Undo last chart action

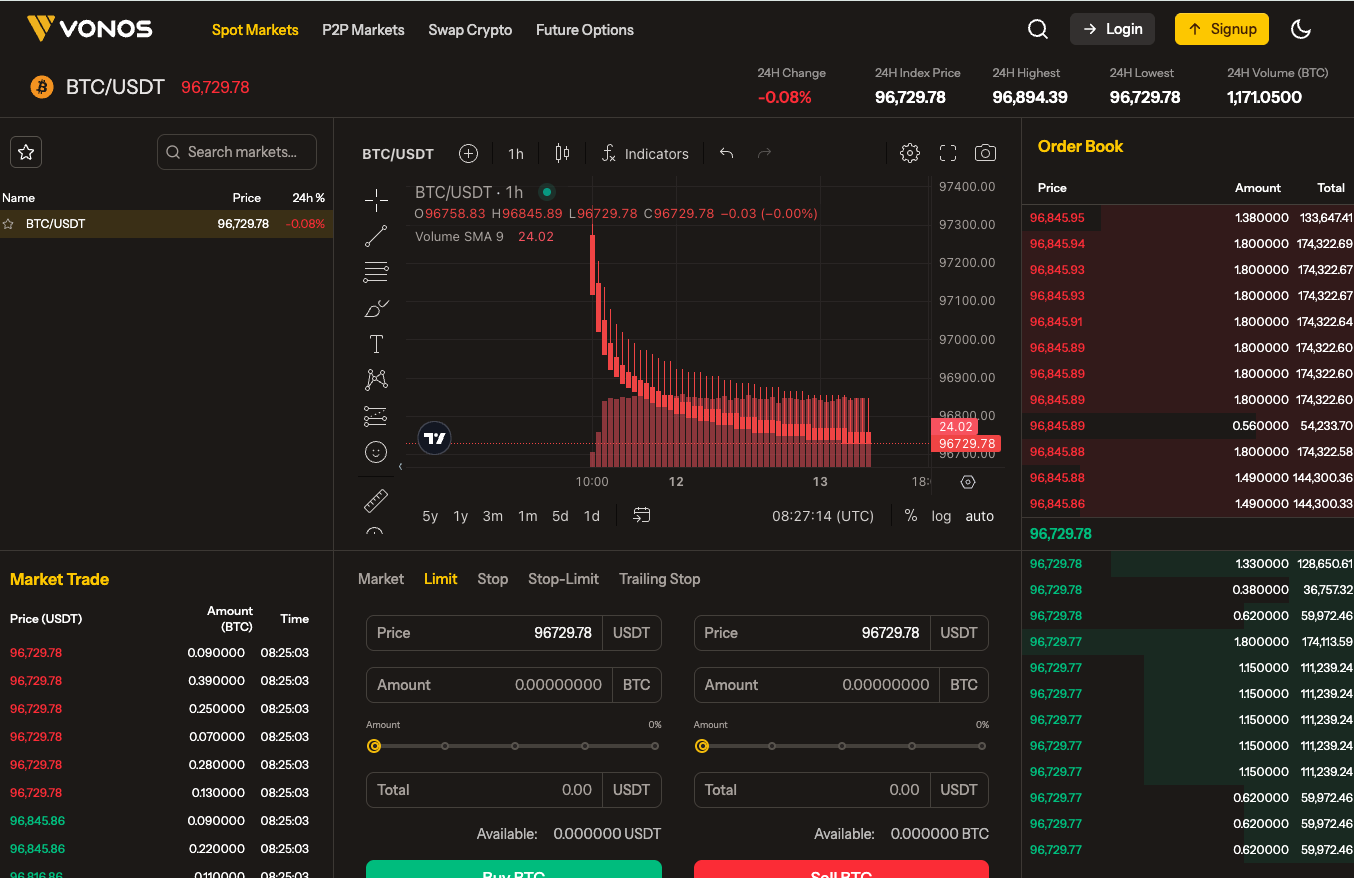click(x=727, y=153)
